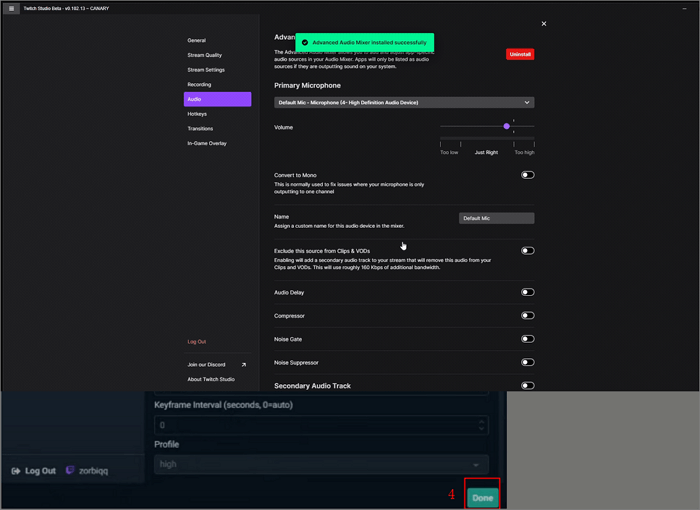This screenshot has width=700, height=510.
Task: Click the Too low volume label
Action: pos(449,153)
